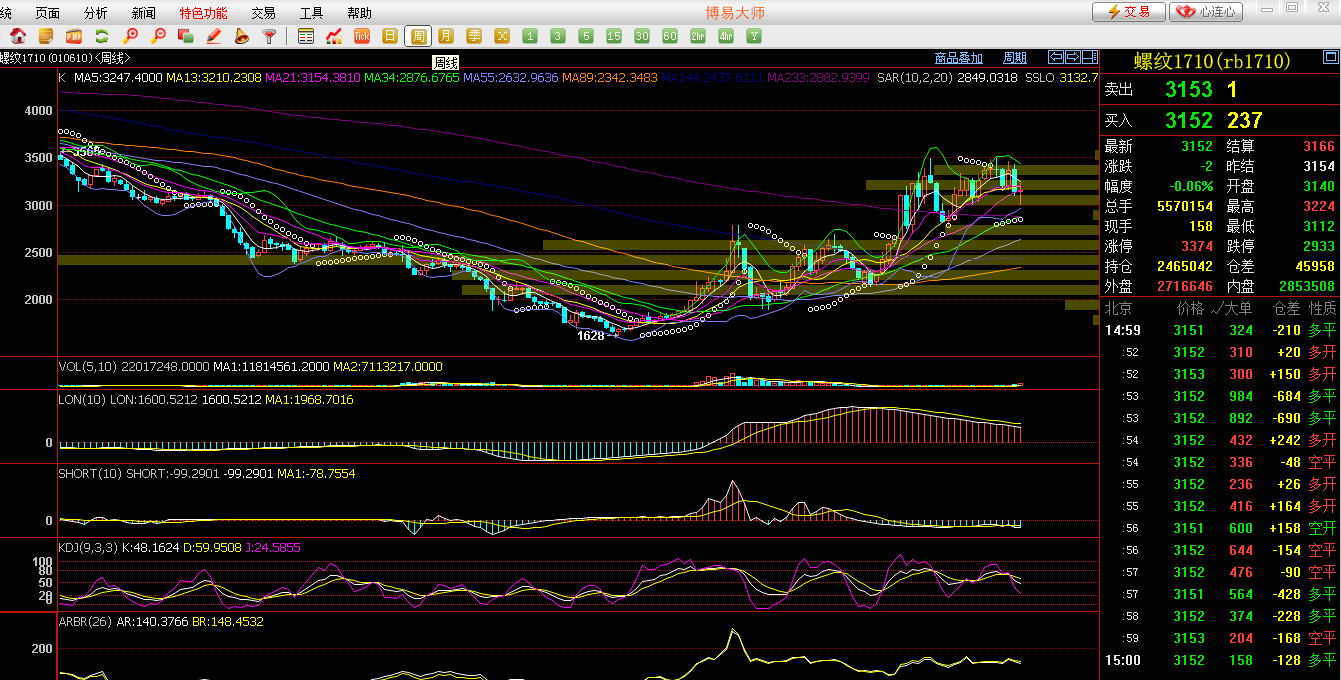Click the 螺纹1710(rb1710) panel title

point(1212,62)
